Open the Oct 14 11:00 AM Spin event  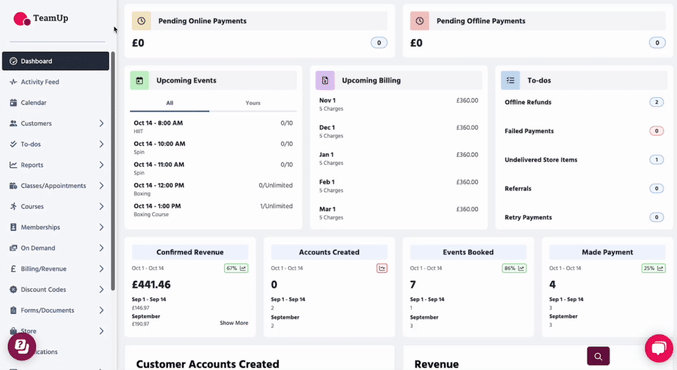213,168
